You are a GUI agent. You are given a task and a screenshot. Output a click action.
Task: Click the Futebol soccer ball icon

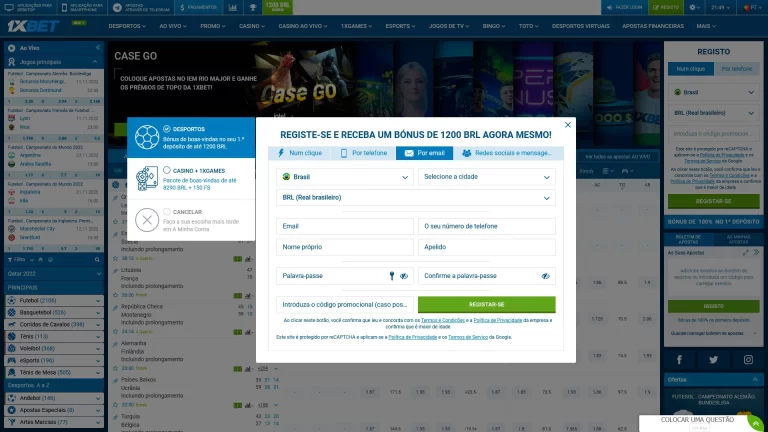pyautogui.click(x=12, y=300)
